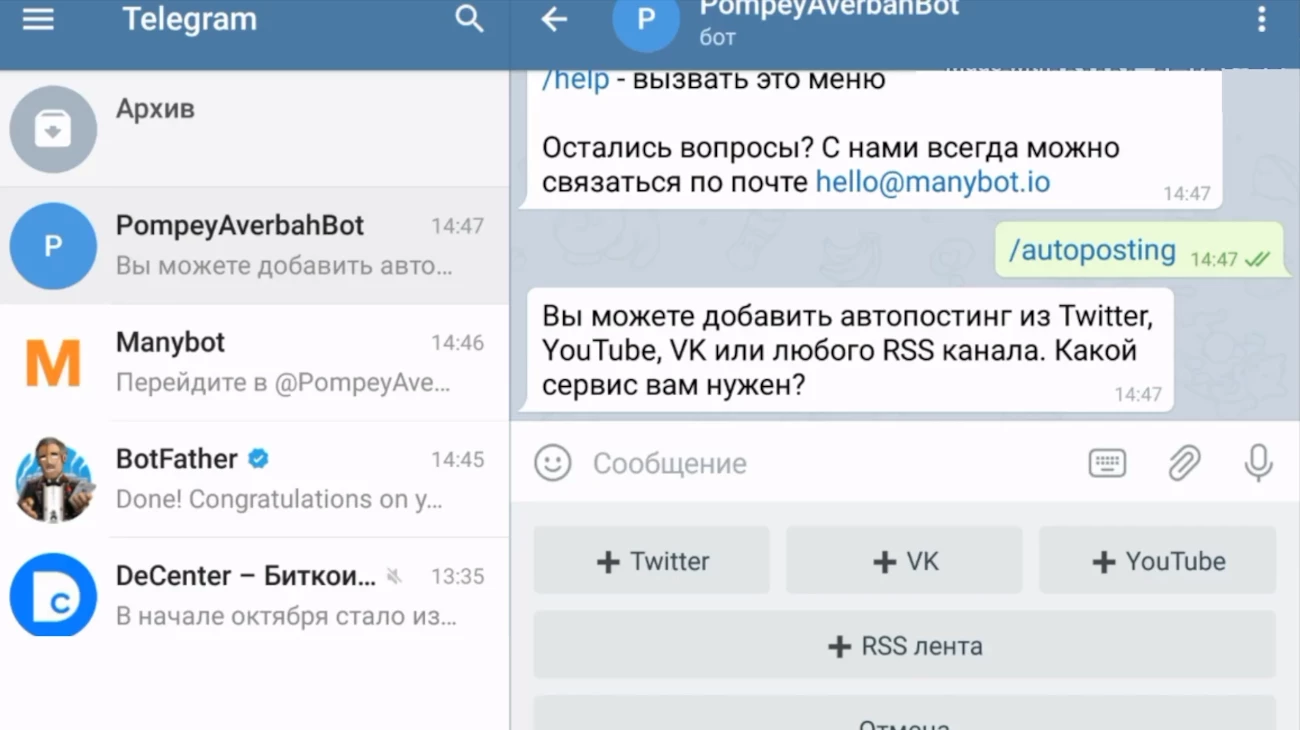Viewport: 1300px width, 730px height.
Task: Click the 'бот' subtitle in chat header
Action: click(717, 37)
